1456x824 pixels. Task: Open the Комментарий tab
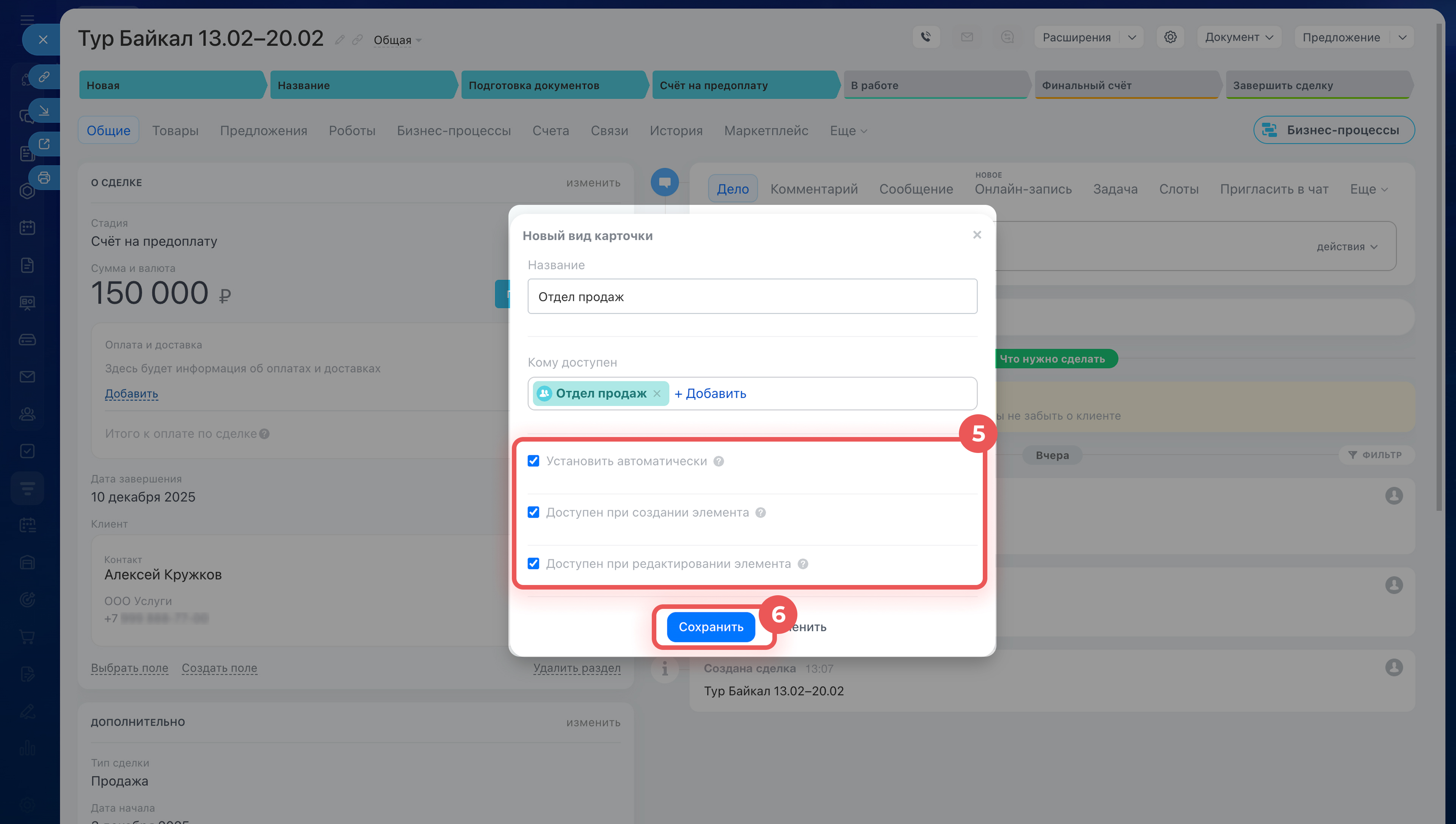[813, 189]
